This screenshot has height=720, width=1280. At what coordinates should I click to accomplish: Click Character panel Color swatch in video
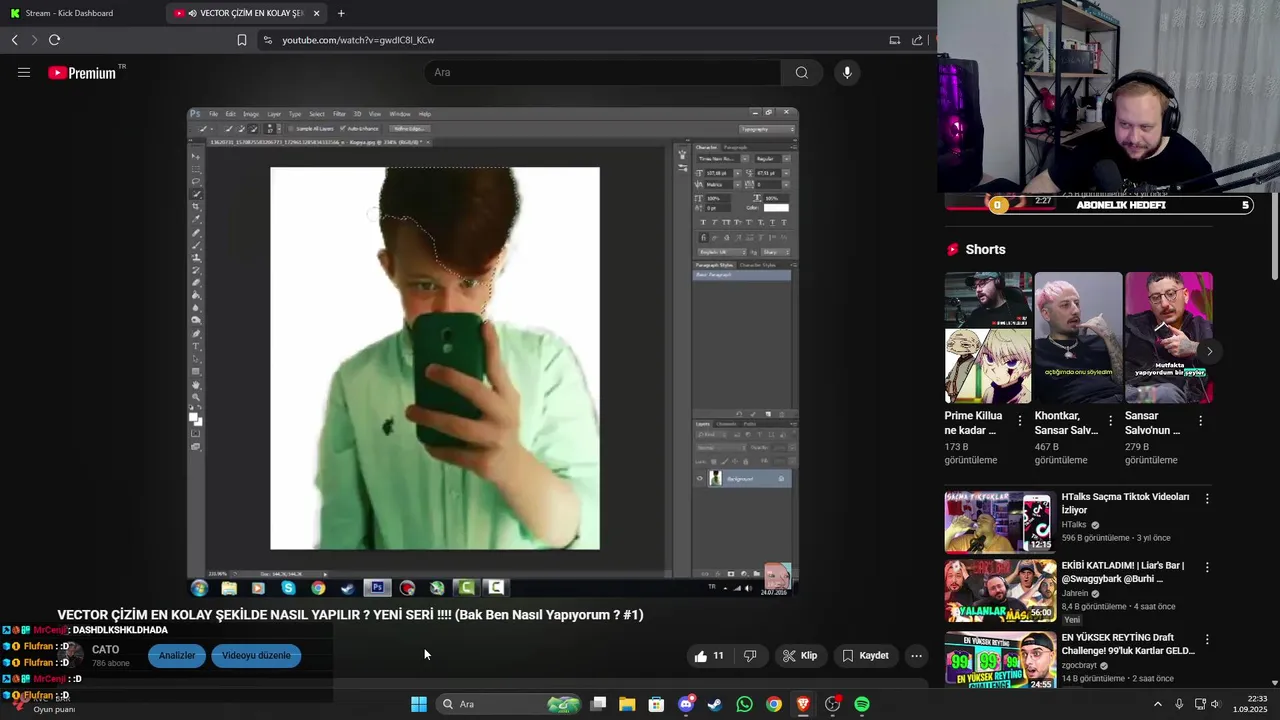[777, 208]
